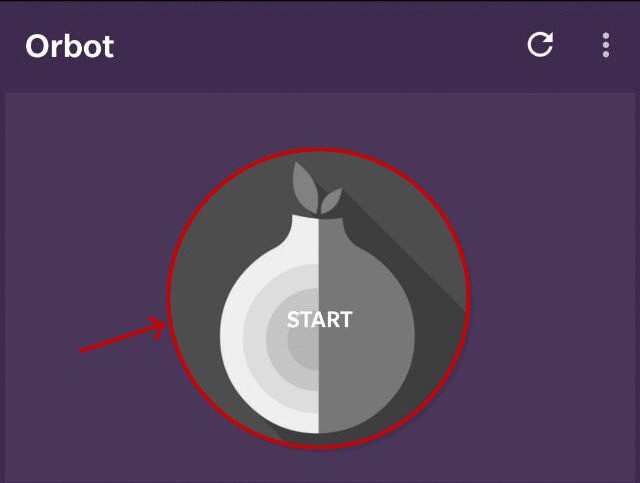This screenshot has width=640, height=483.
Task: Tap the refresh icon in the toolbar
Action: [x=540, y=45]
